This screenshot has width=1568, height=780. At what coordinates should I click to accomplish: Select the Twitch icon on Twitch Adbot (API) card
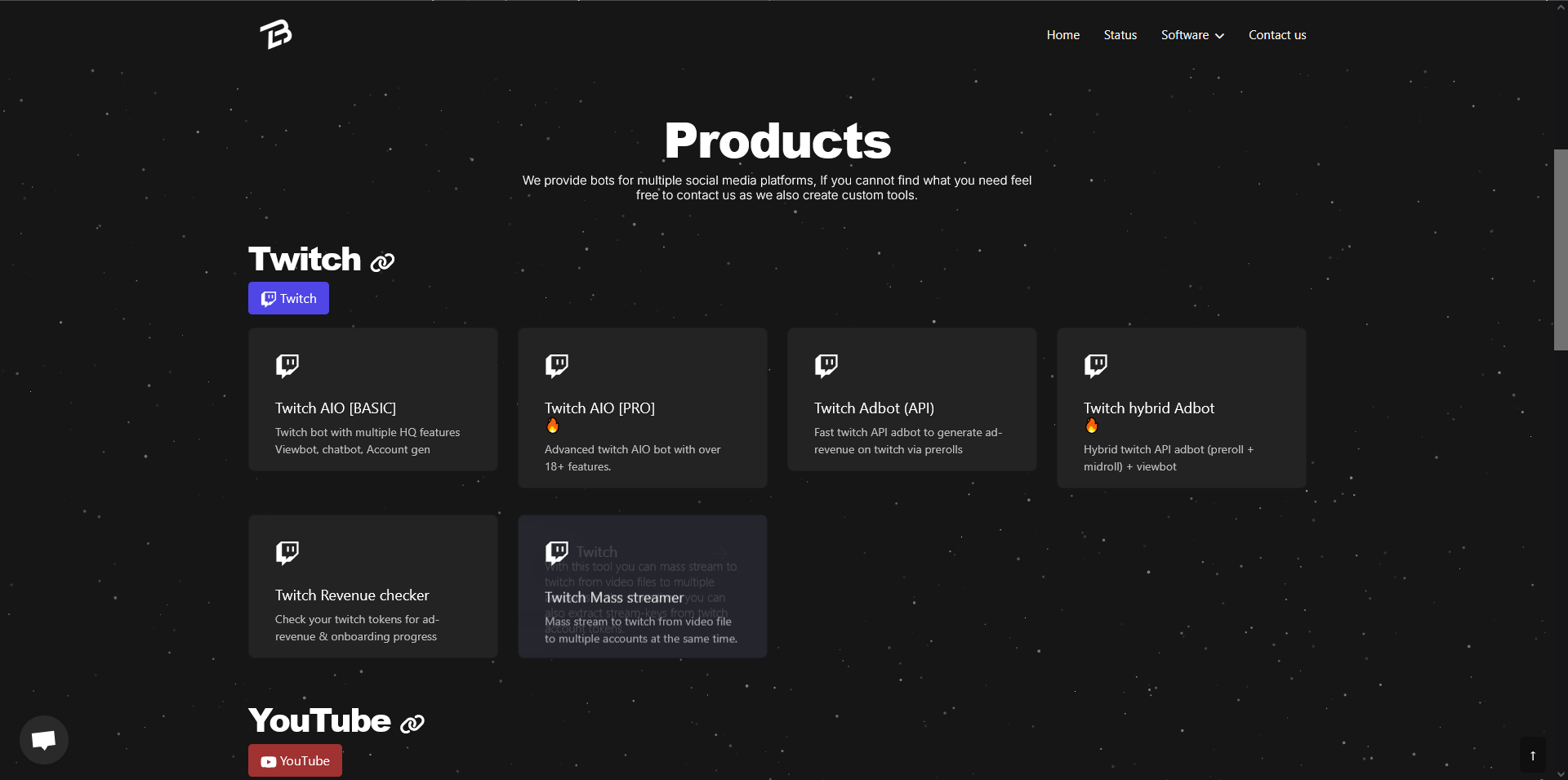point(826,366)
